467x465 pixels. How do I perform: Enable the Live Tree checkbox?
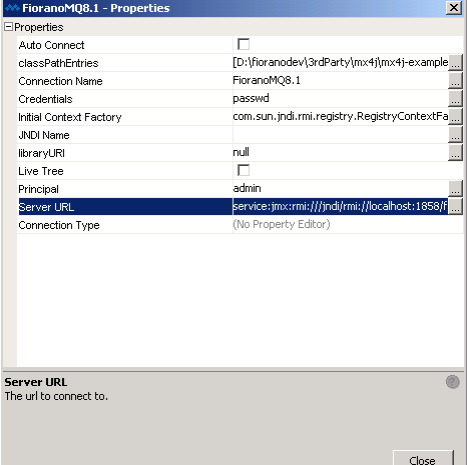point(243,170)
